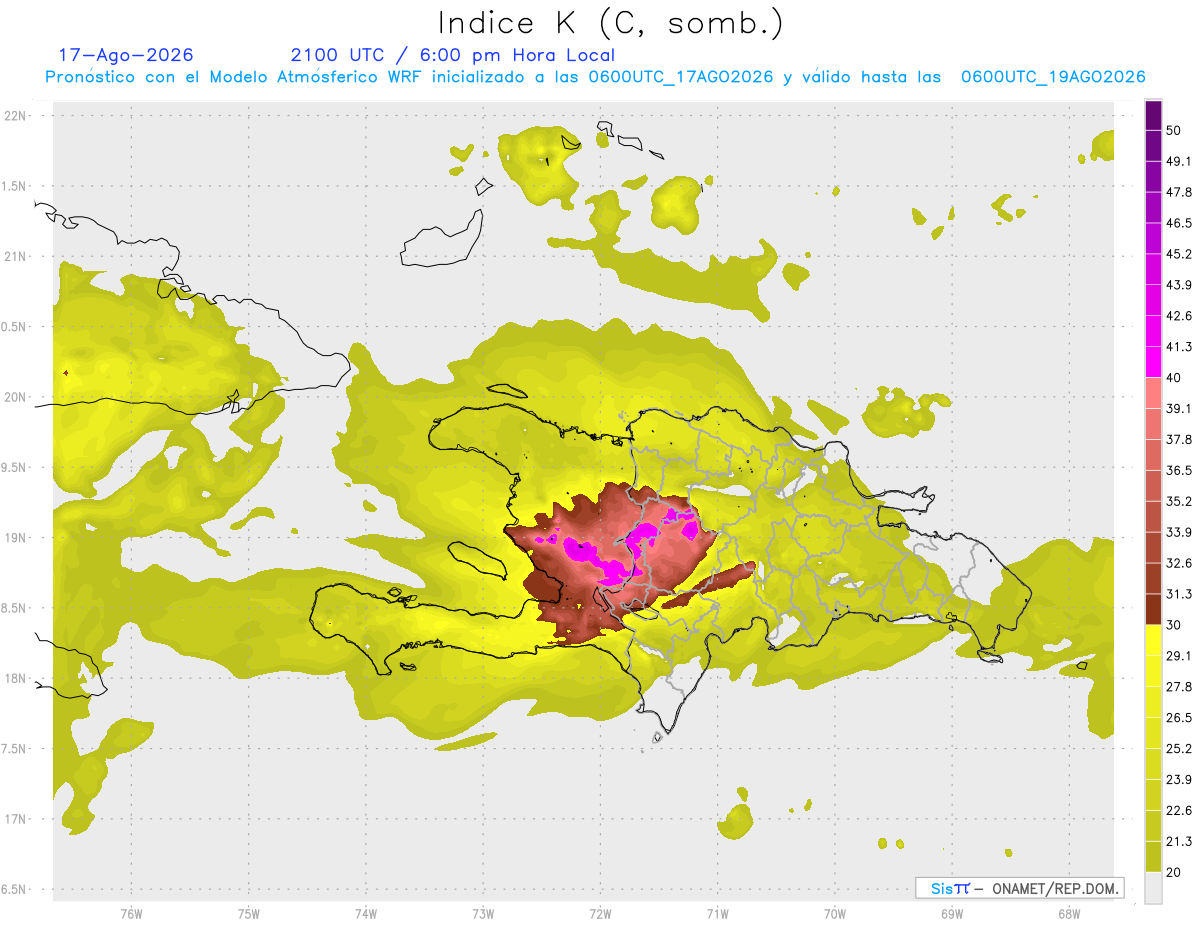The height and width of the screenshot is (927, 1200).
Task: Click the 21N latitude label
Action: tap(16, 256)
